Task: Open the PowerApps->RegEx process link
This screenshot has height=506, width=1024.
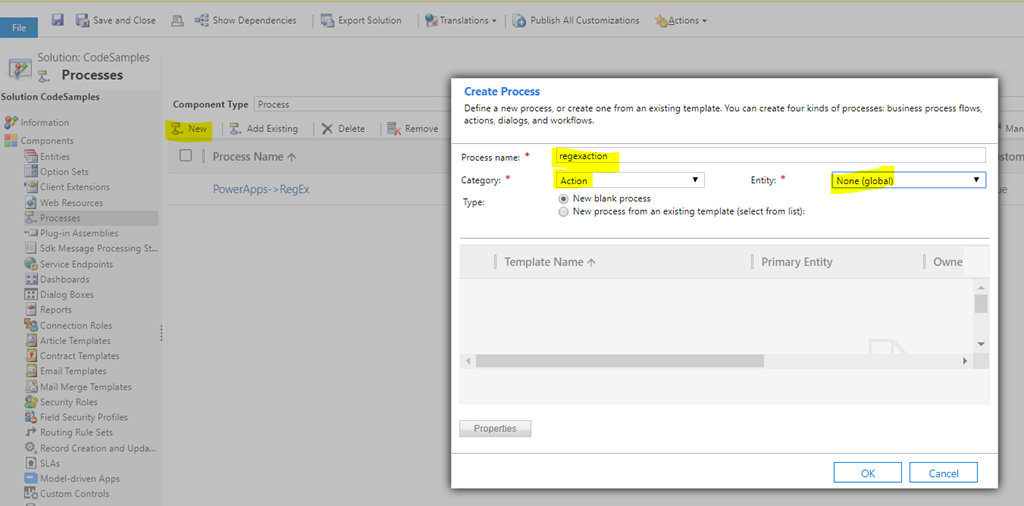Action: pos(261,189)
